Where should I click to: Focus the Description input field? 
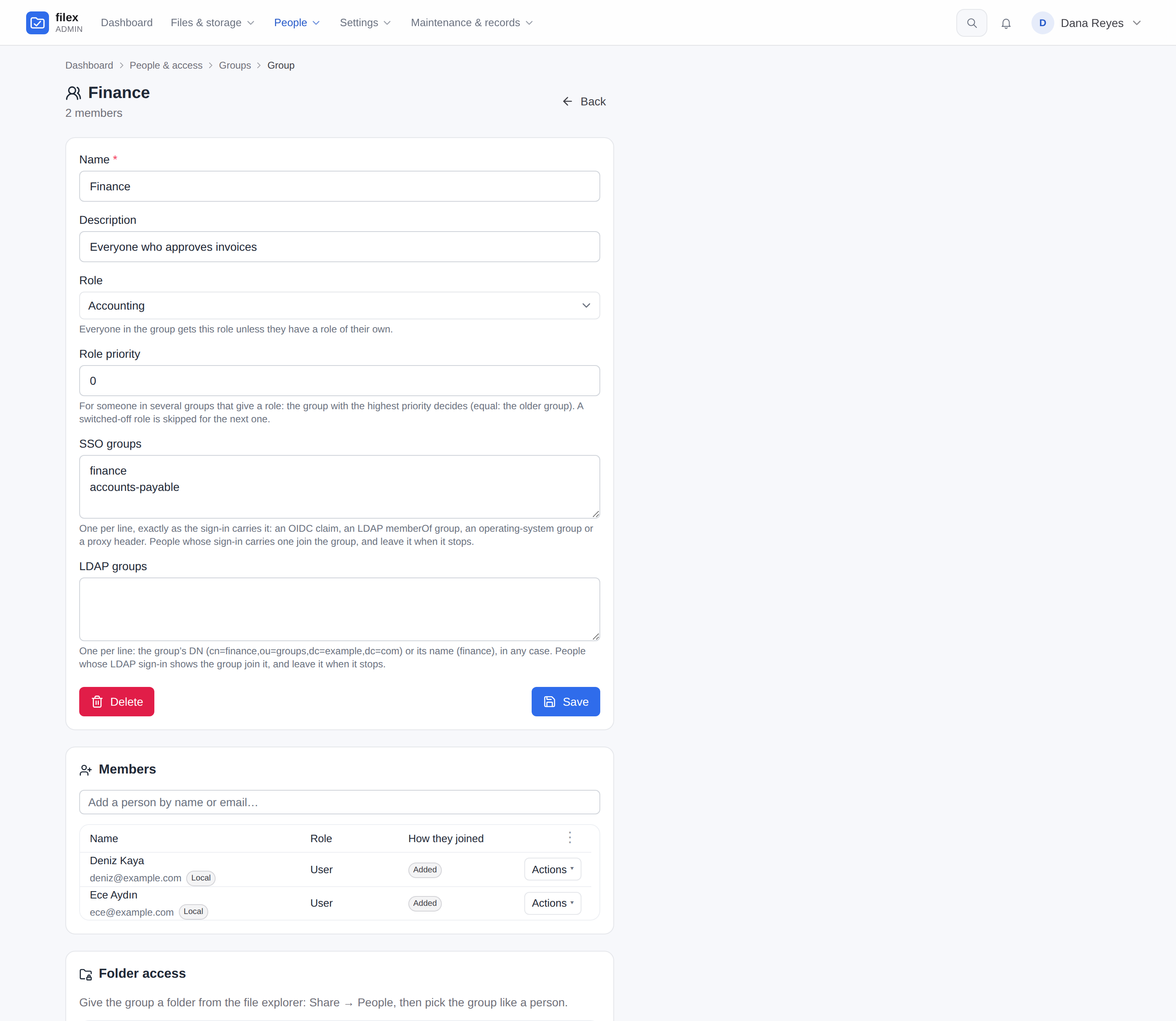click(340, 247)
